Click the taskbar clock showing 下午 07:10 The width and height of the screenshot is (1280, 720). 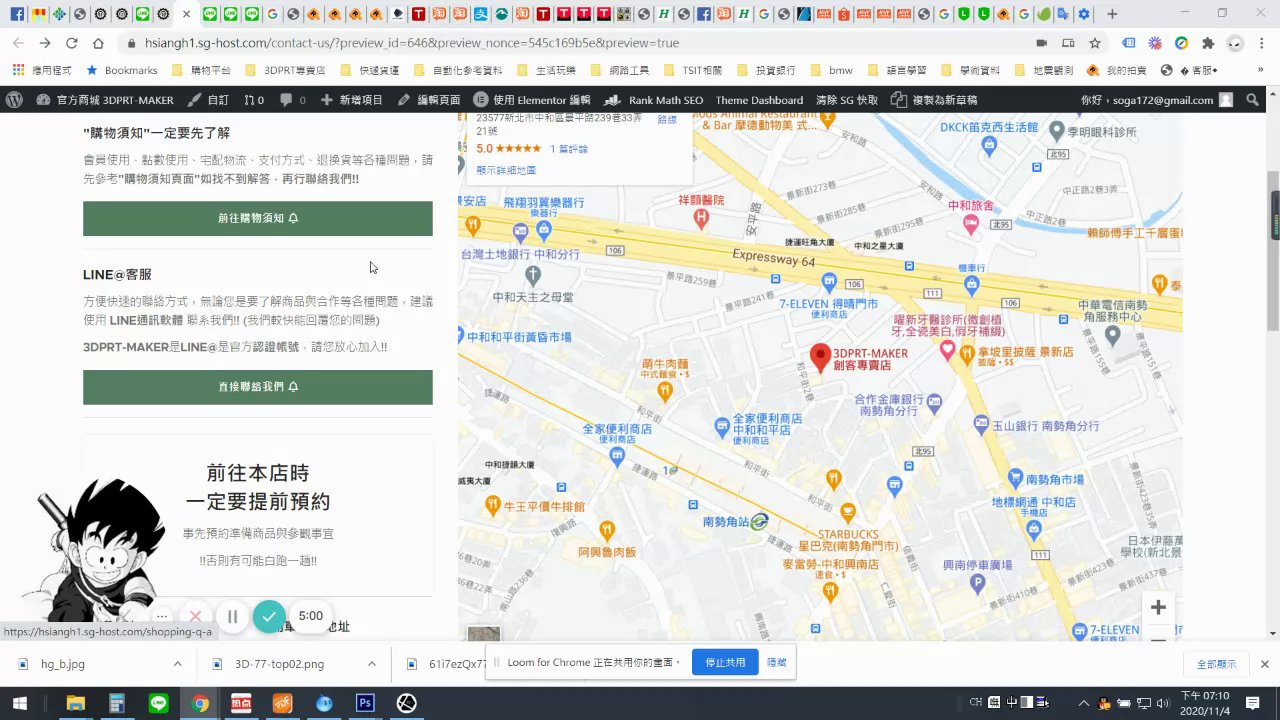point(1204,703)
